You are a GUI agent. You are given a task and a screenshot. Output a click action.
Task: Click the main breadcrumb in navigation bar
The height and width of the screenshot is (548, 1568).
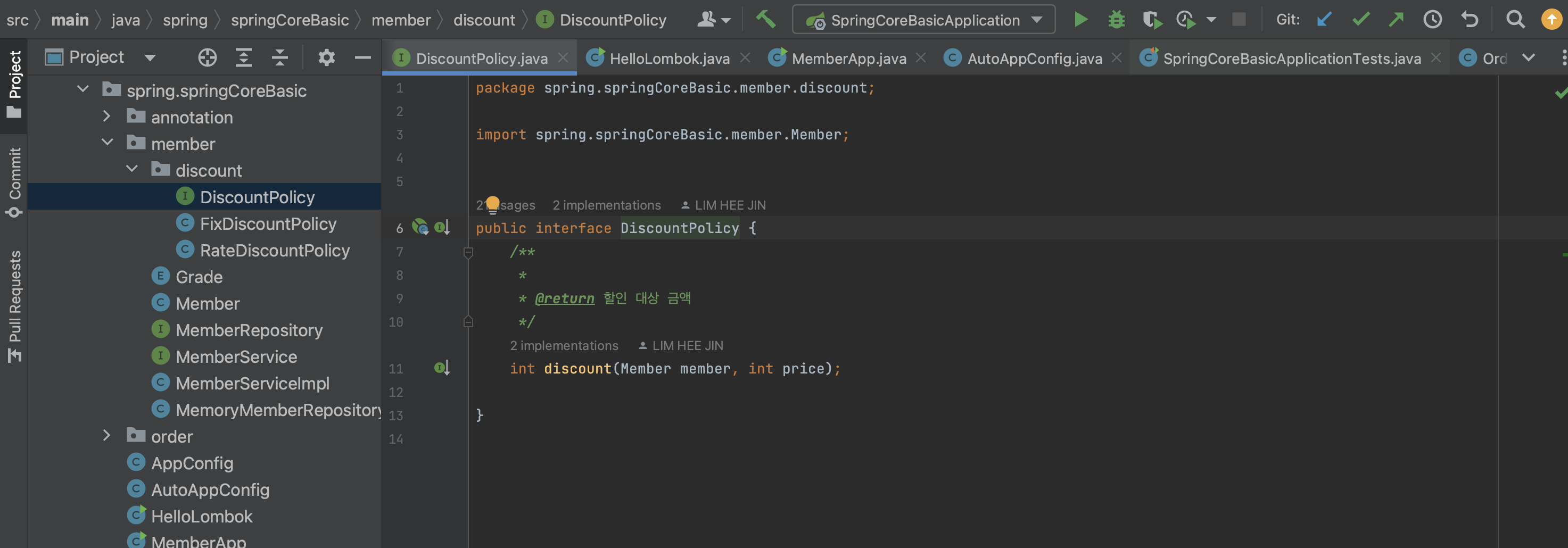70,20
